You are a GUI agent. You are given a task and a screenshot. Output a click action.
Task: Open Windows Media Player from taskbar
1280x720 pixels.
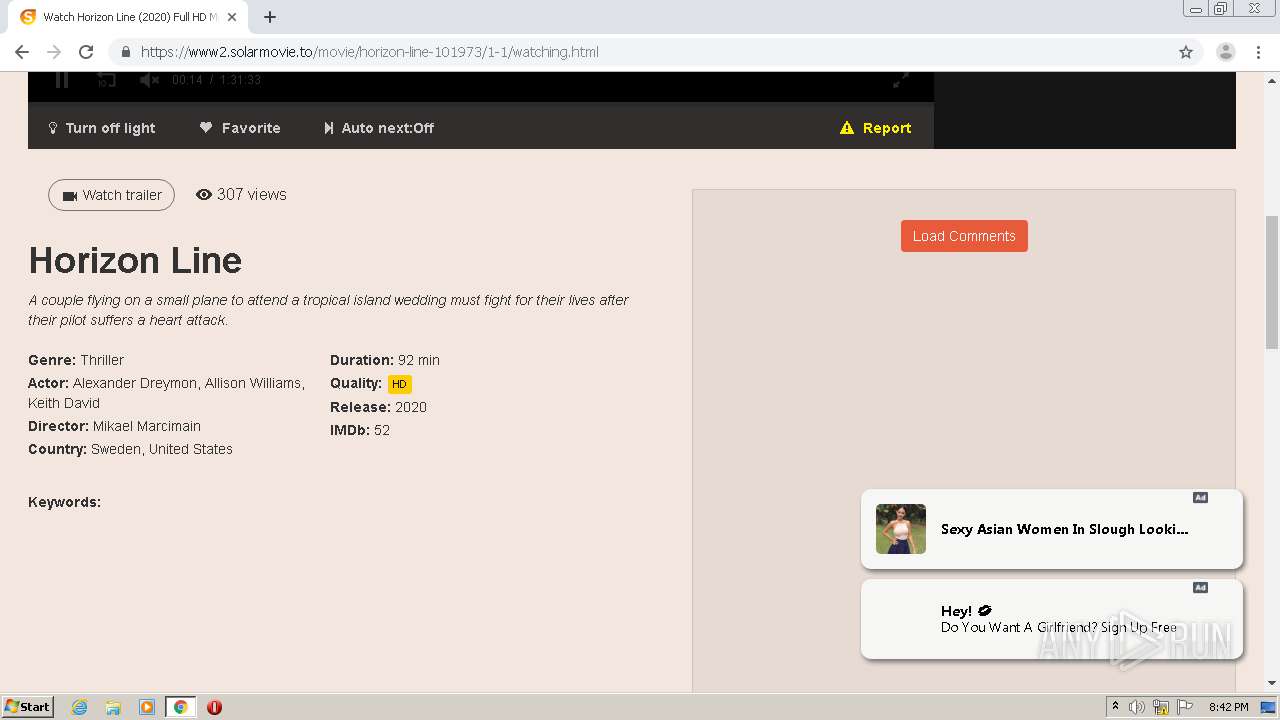pos(147,707)
